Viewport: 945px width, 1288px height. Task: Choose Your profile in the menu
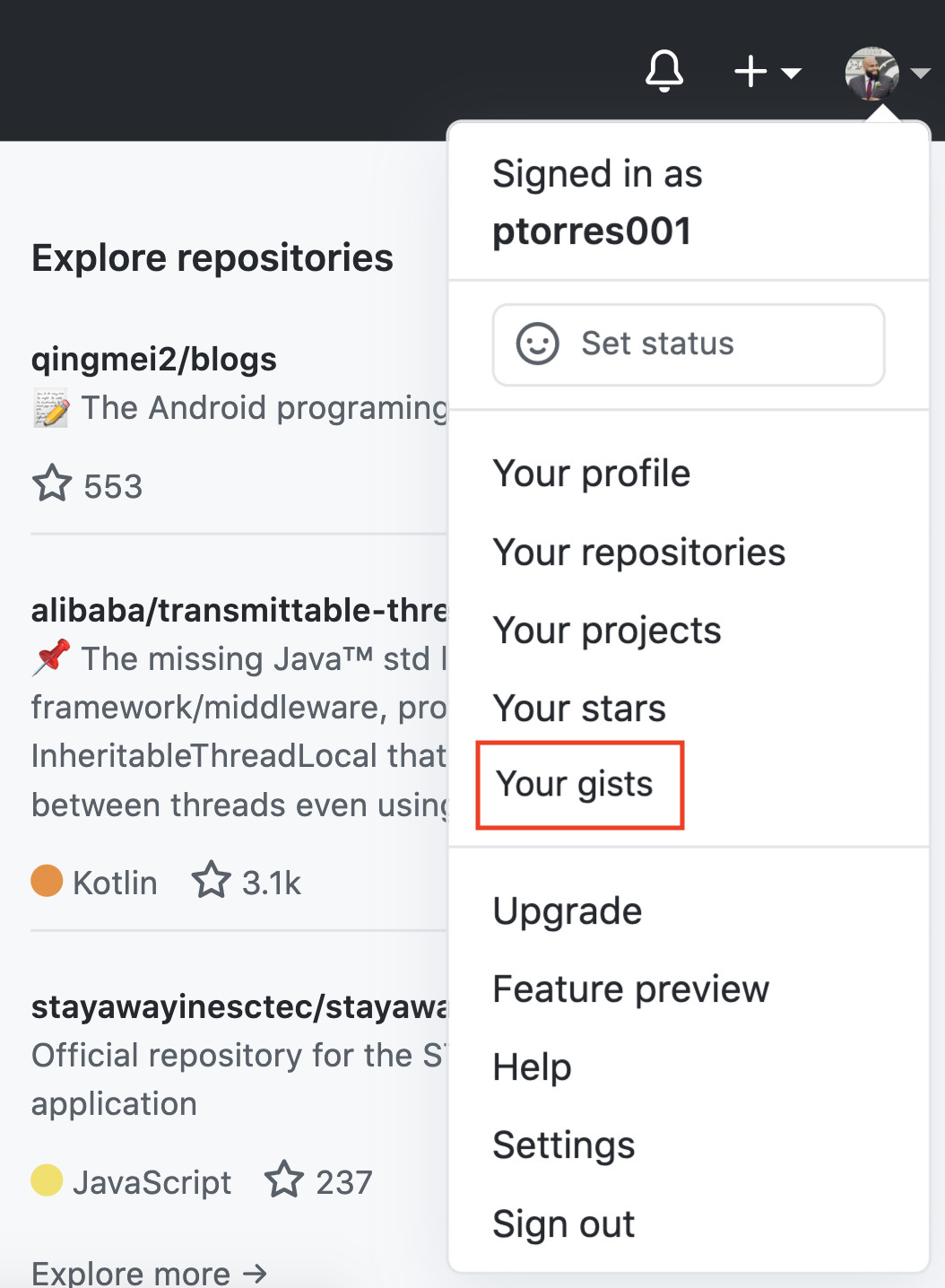point(592,474)
